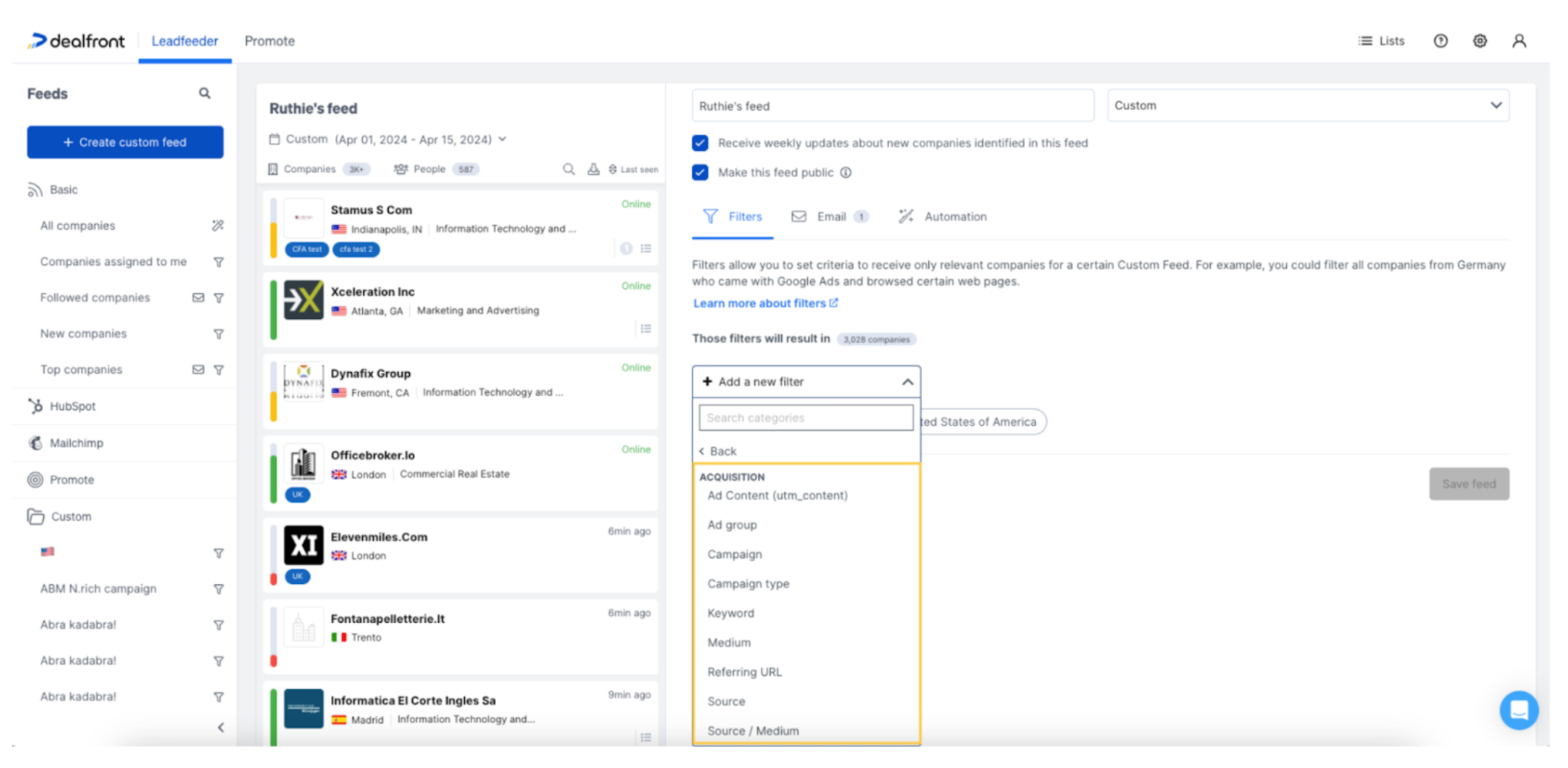Open settings gear icon in top bar
Viewport: 1568px width, 768px height.
pyautogui.click(x=1480, y=41)
